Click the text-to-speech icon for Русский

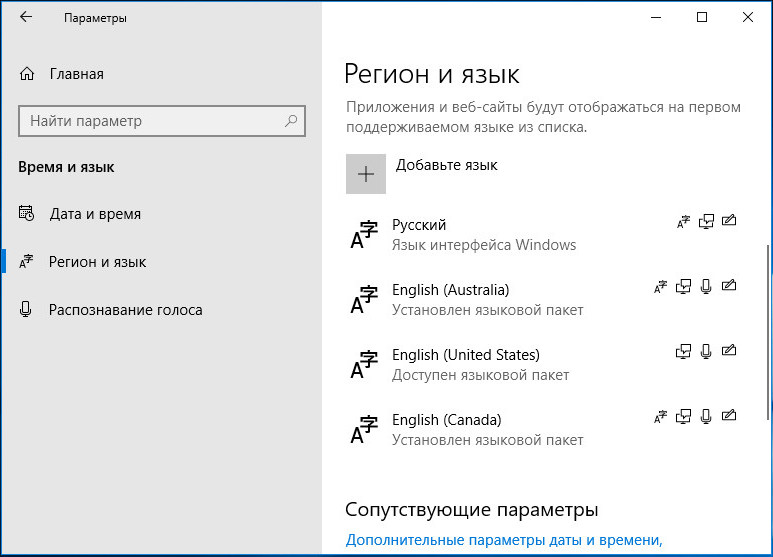pos(706,221)
